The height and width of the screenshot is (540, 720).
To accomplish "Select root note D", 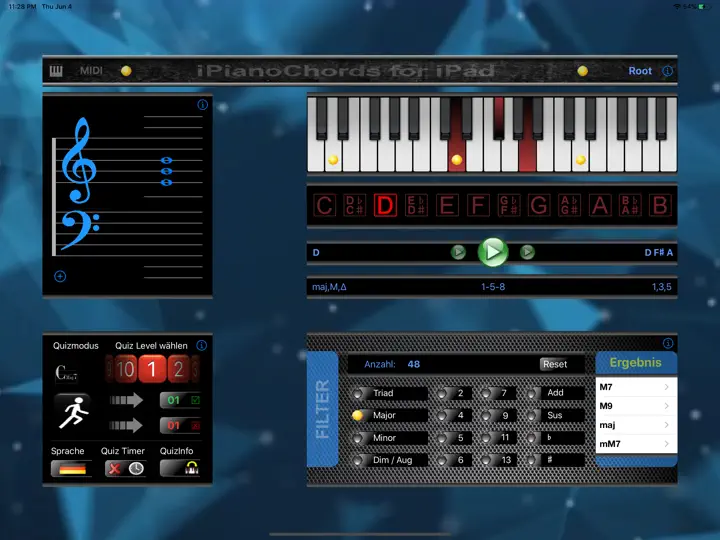I will point(386,205).
